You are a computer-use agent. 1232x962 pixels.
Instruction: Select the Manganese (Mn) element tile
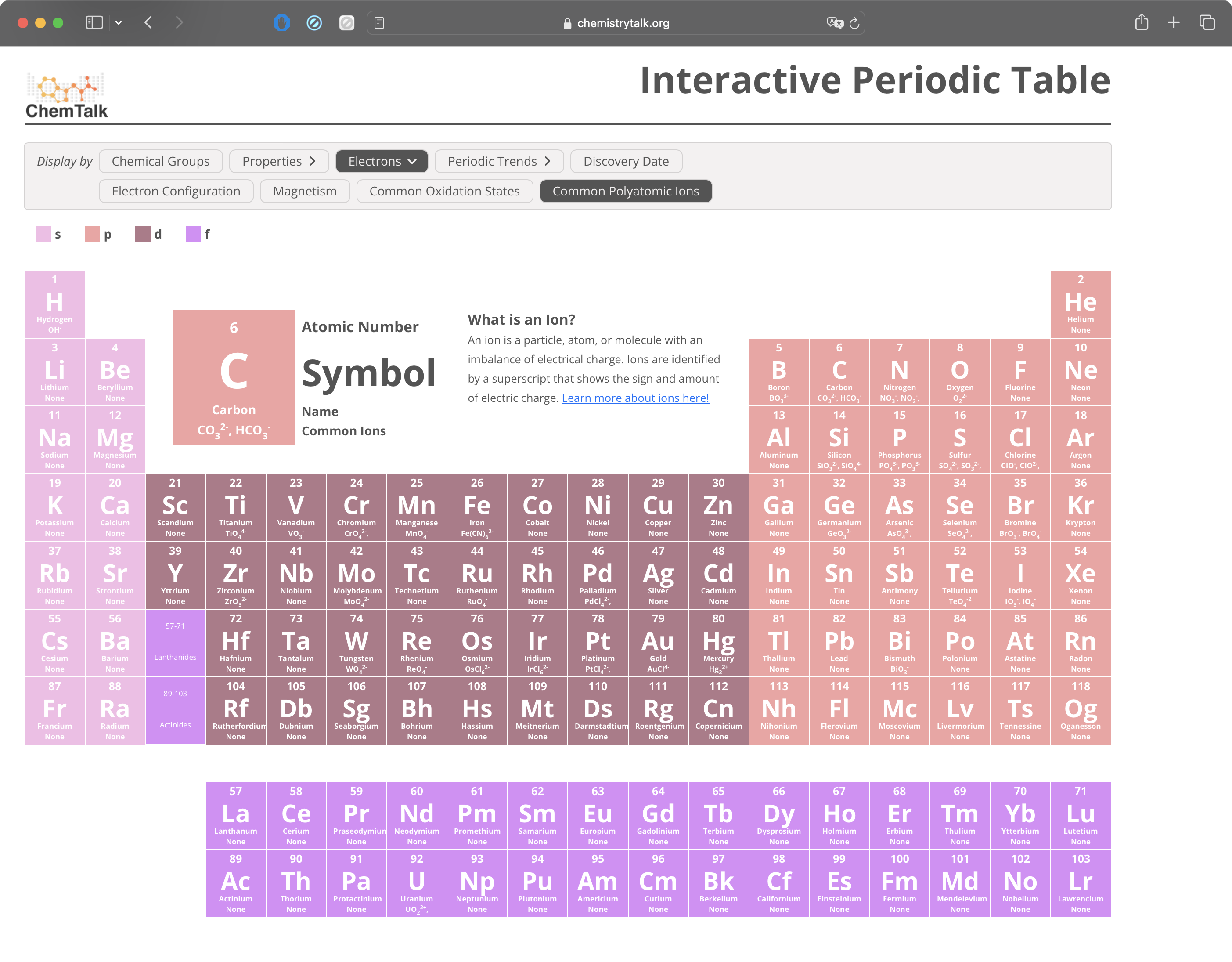[x=416, y=507]
